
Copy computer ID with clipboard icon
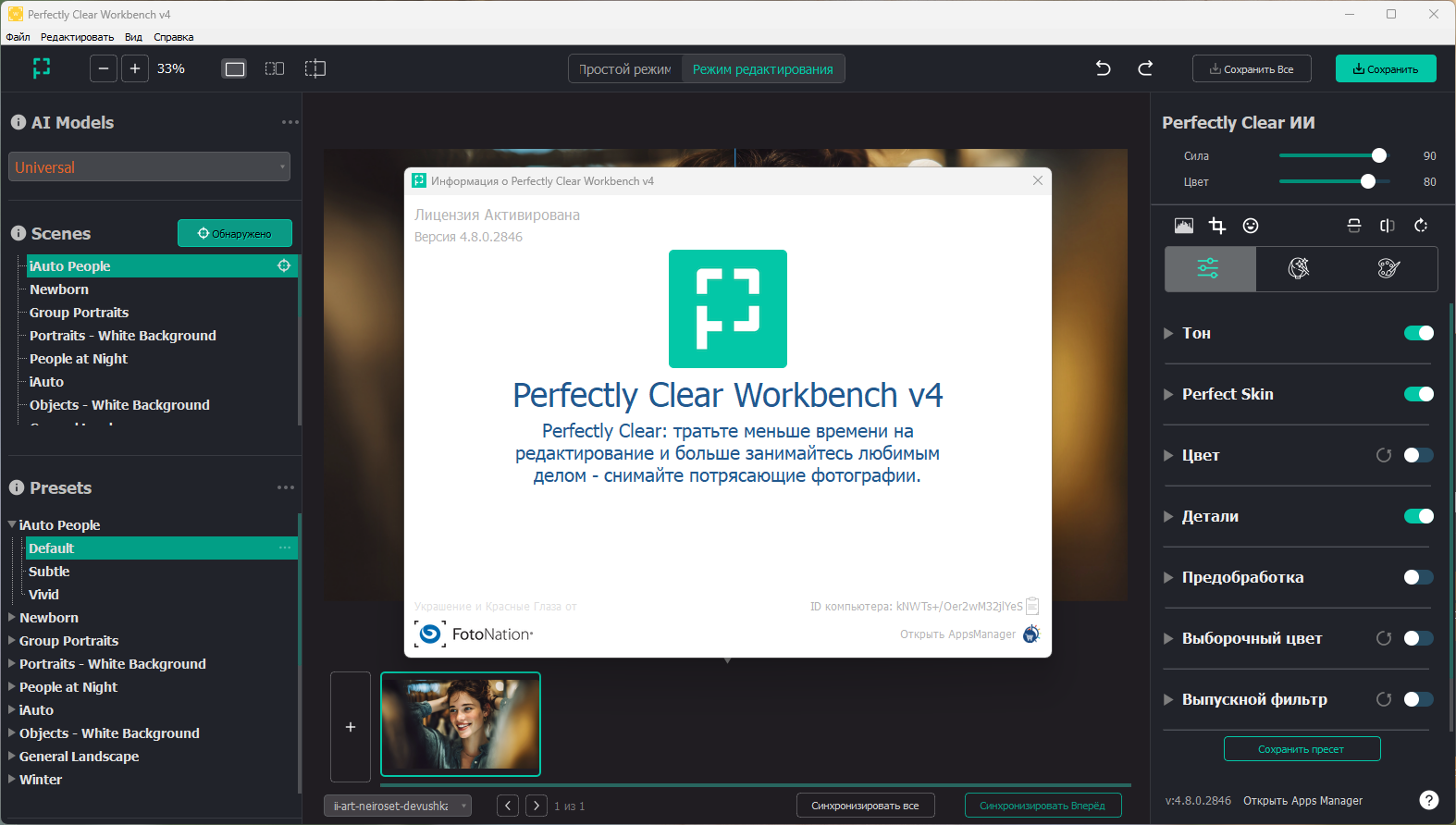click(x=1032, y=607)
